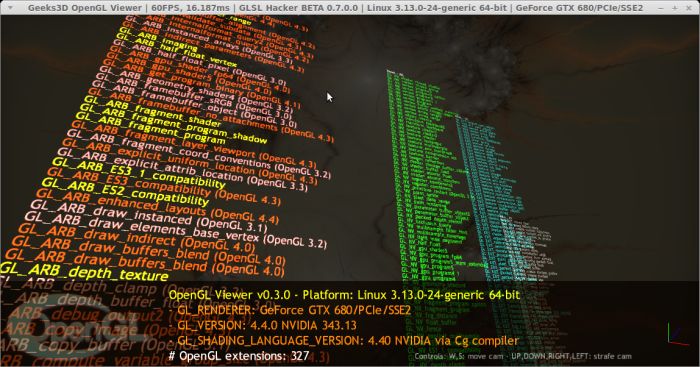Click GL_ARB_fragment_layer_viewport (OpenGL 4.3) entry
Viewport: 700px width, 367px height.
(x=195, y=143)
